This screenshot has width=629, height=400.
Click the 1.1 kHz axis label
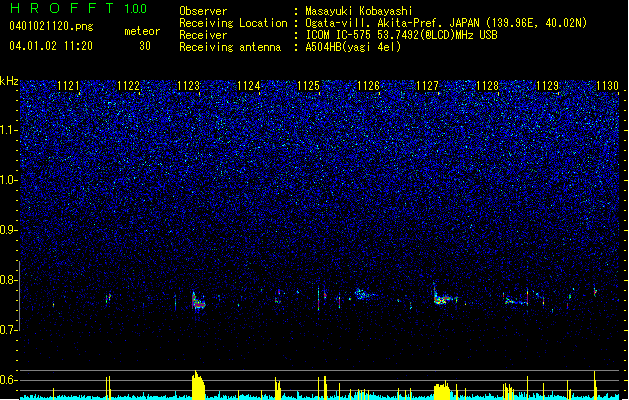tap(8, 130)
